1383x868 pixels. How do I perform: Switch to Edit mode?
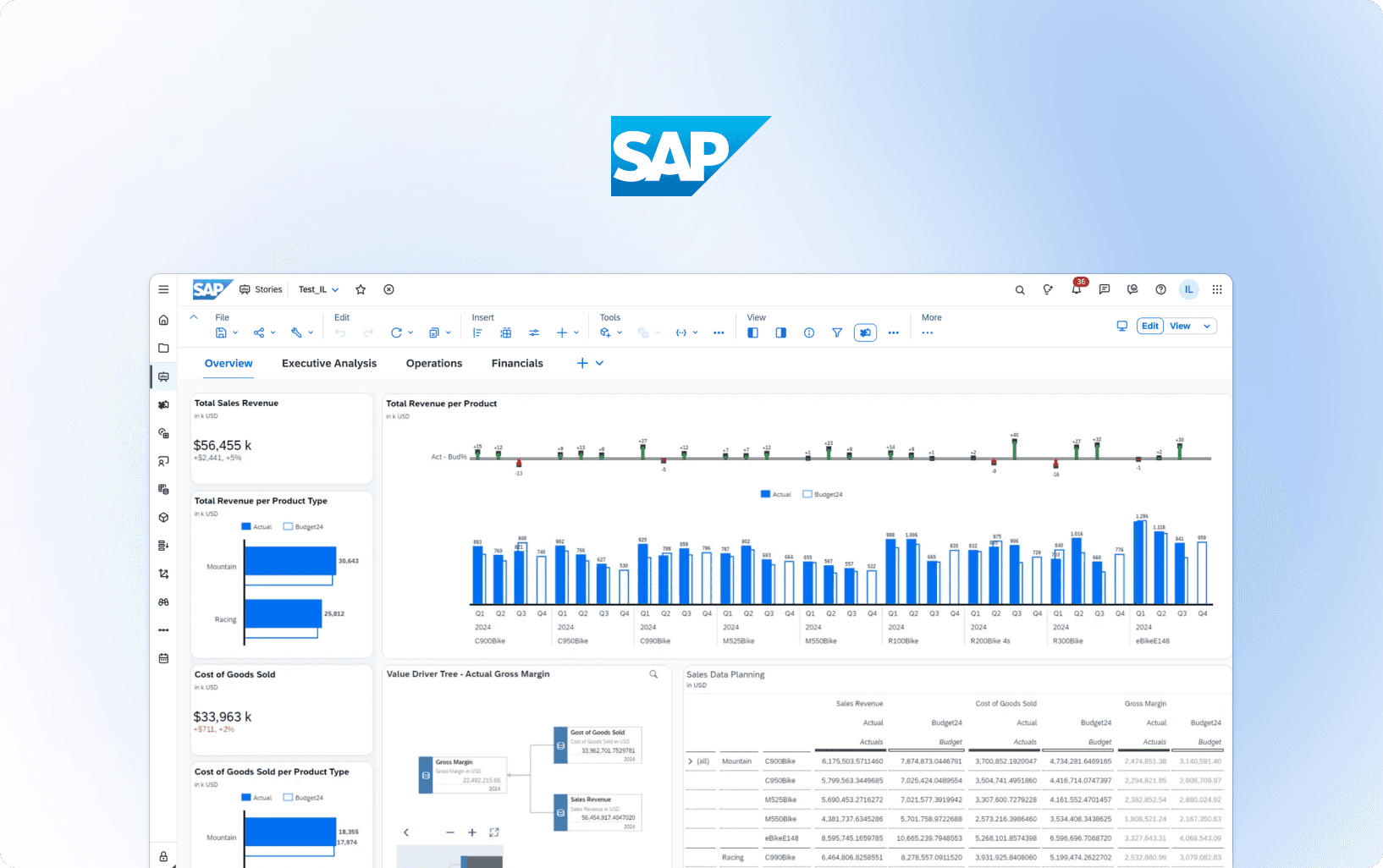pyautogui.click(x=1149, y=326)
